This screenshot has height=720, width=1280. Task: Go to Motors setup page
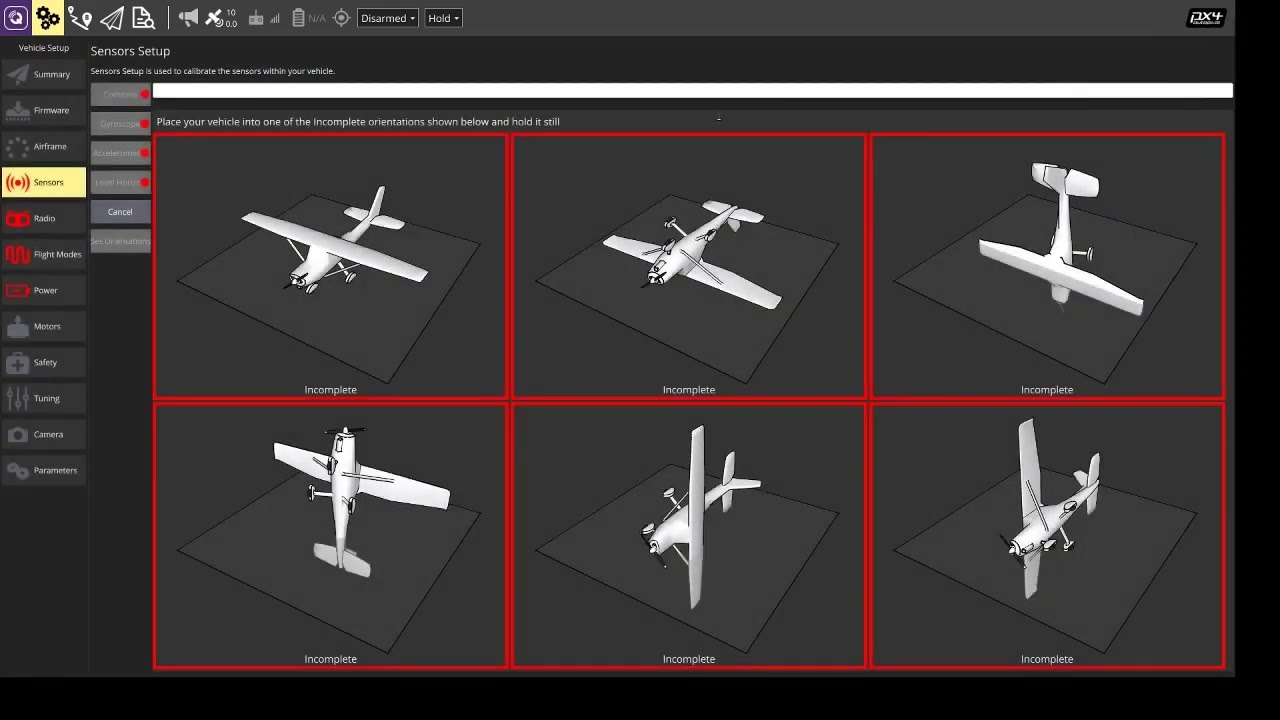coord(43,326)
